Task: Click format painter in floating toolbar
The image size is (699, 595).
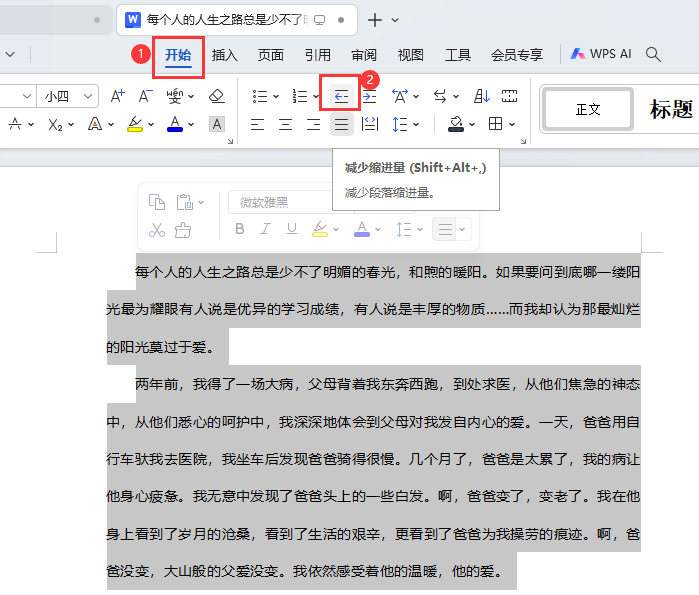Action: tap(183, 230)
